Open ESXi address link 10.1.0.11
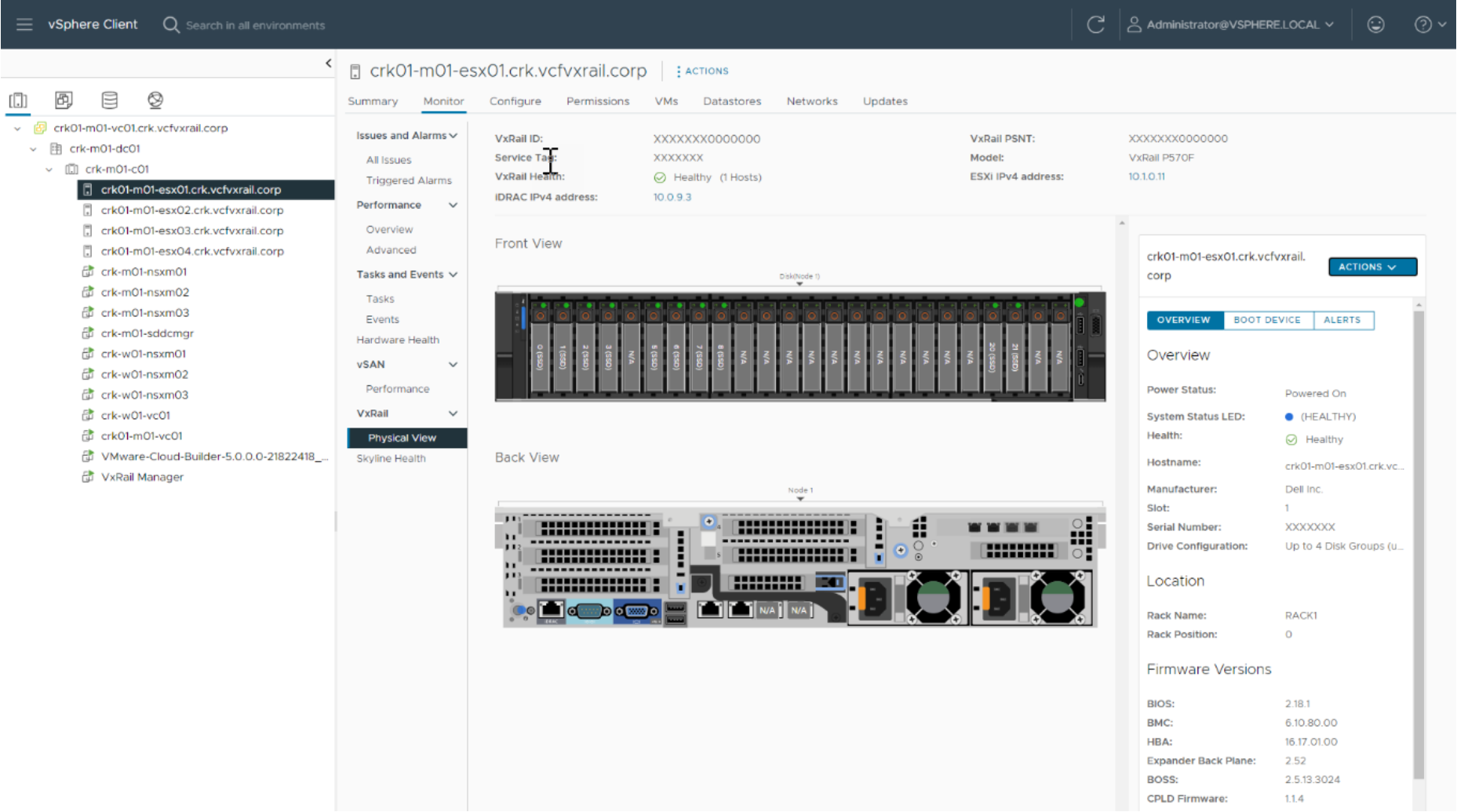1457x812 pixels. pyautogui.click(x=1146, y=177)
